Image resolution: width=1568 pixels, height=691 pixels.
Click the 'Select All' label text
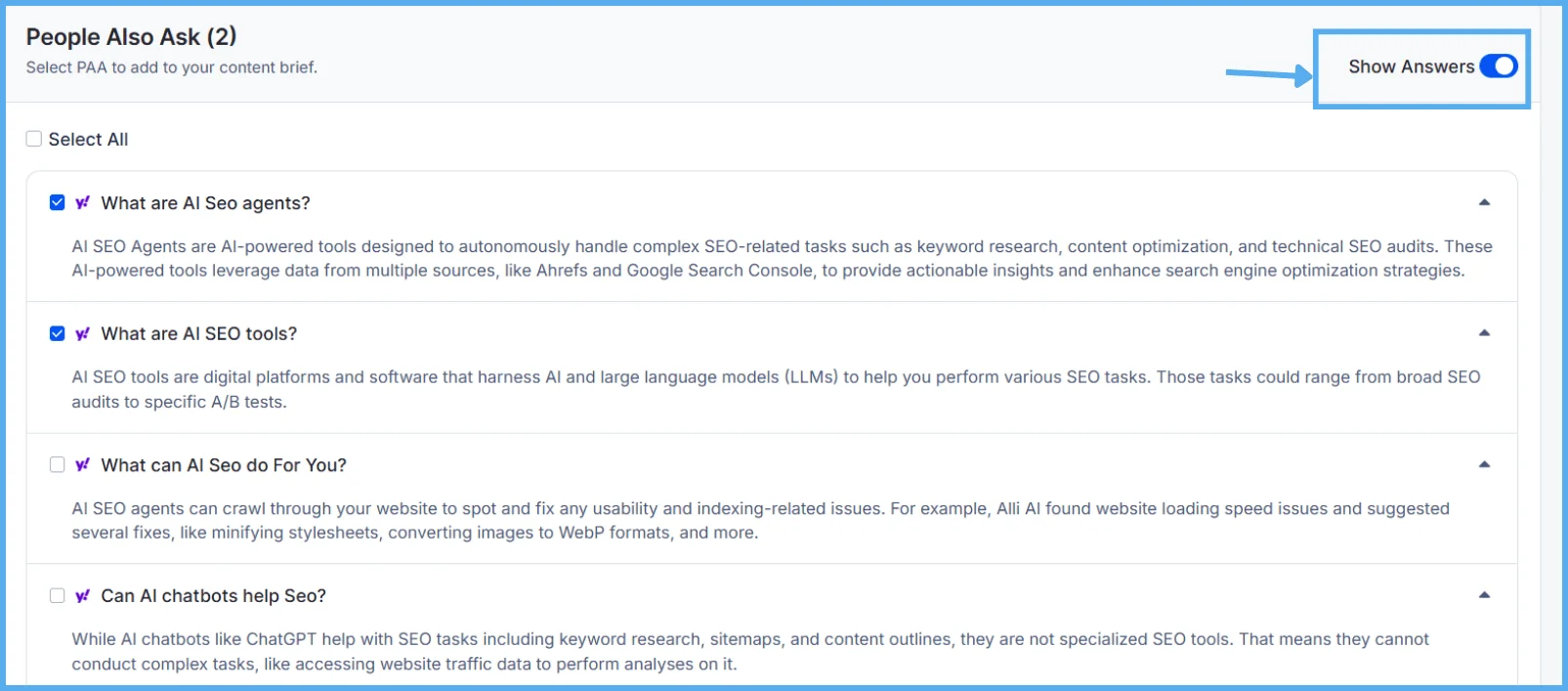[88, 140]
